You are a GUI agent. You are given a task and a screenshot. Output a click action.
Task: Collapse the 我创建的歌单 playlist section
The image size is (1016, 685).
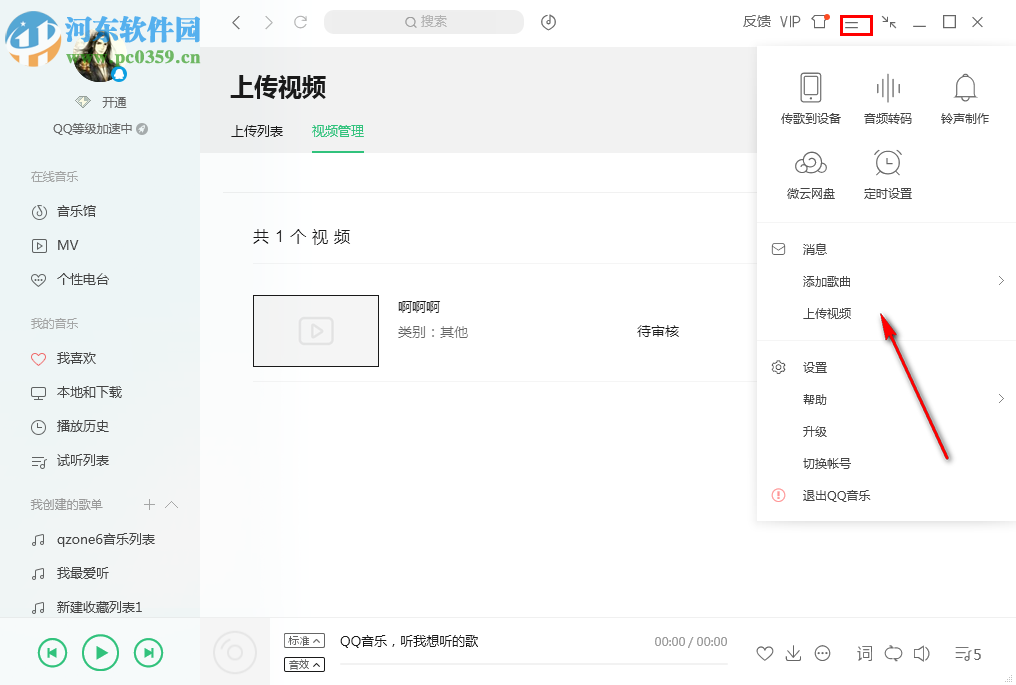173,504
